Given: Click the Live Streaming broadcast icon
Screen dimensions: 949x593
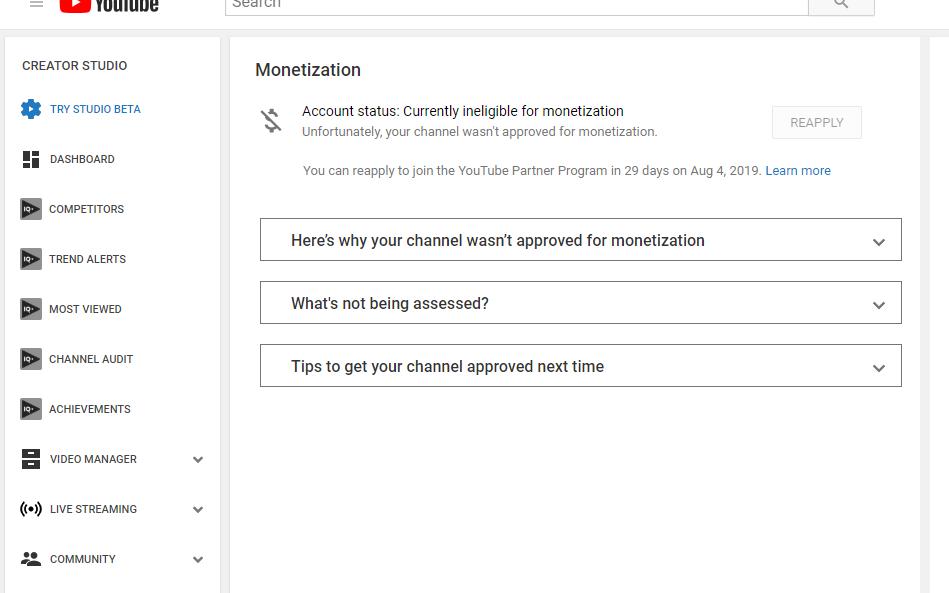Looking at the screenshot, I should (x=31, y=509).
